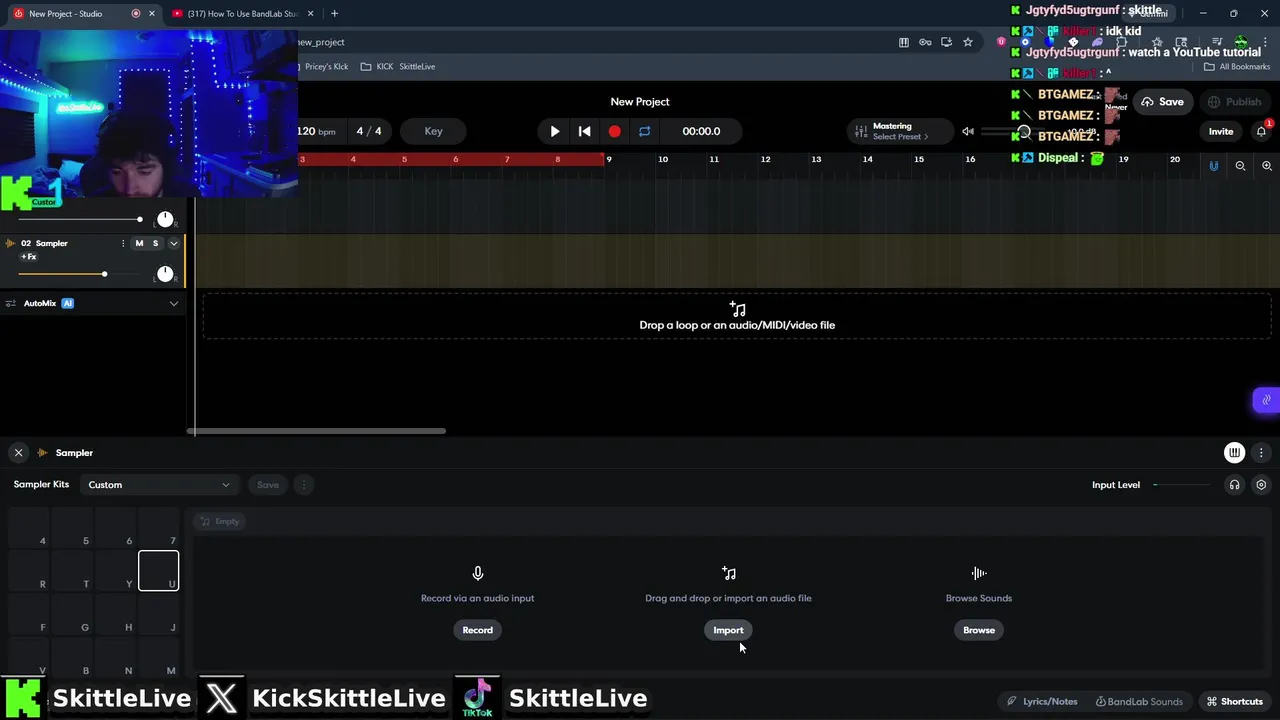Toggle the headphones monitoring icon in Sampler panel
This screenshot has height=720, width=1280.
[x=1234, y=485]
